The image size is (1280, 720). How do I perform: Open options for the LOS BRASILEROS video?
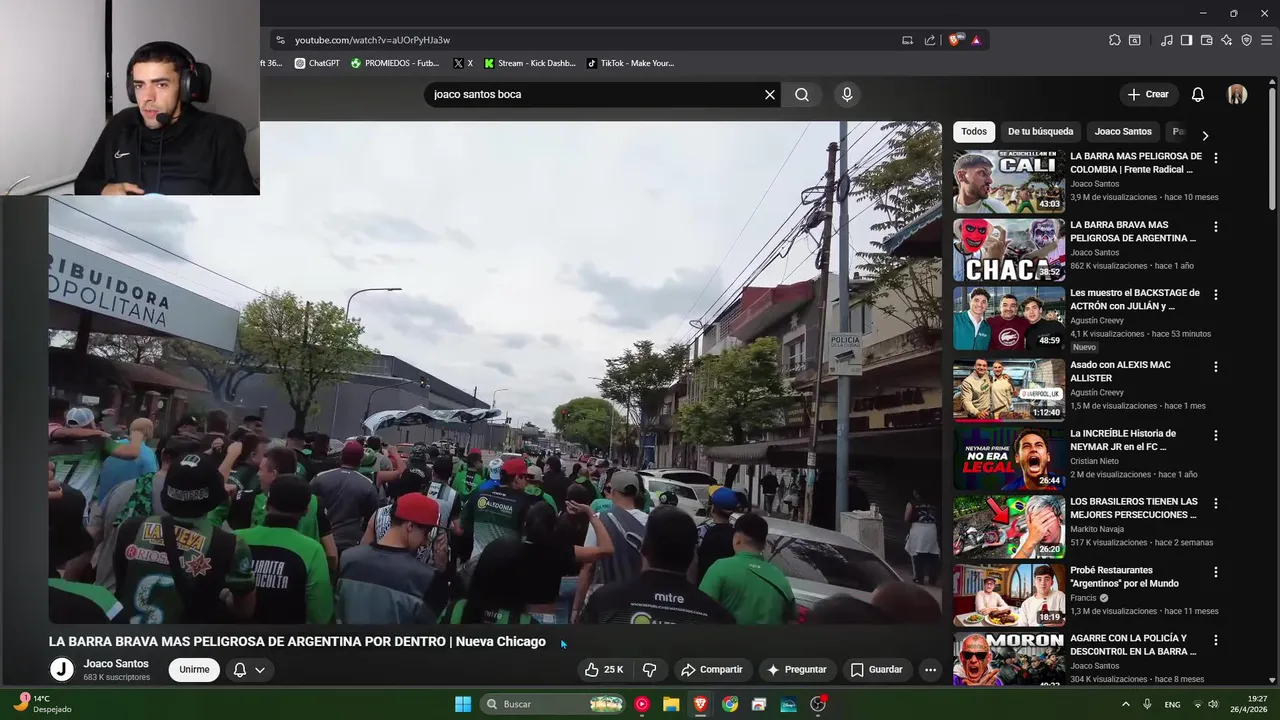[1216, 504]
